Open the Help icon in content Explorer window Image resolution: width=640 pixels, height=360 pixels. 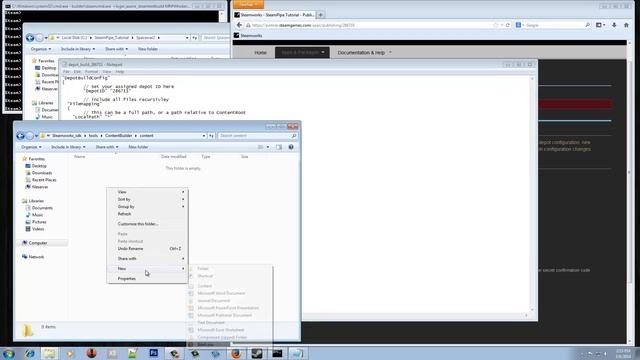pyautogui.click(x=291, y=147)
